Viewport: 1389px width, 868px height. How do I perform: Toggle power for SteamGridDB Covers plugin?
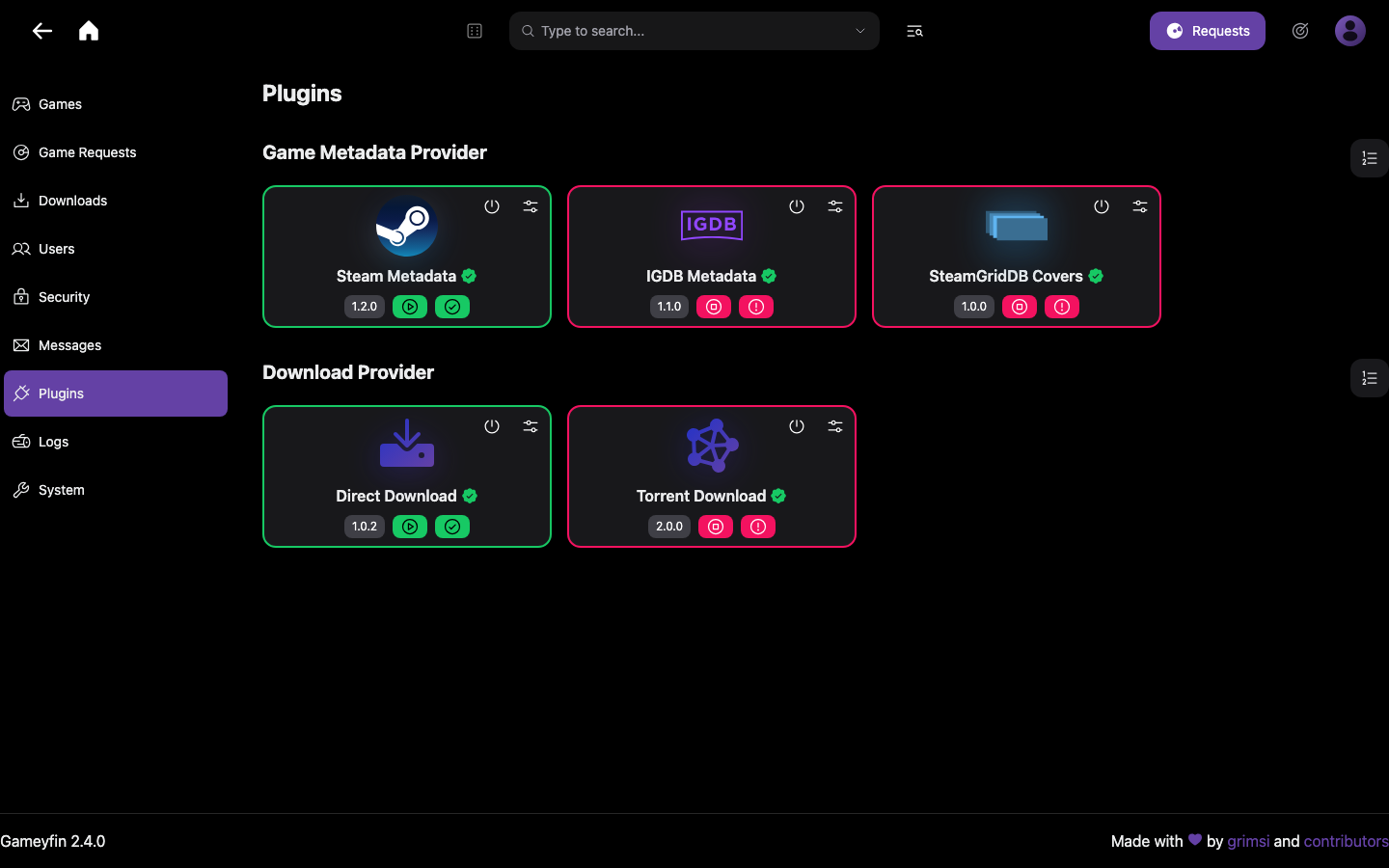pos(1102,206)
